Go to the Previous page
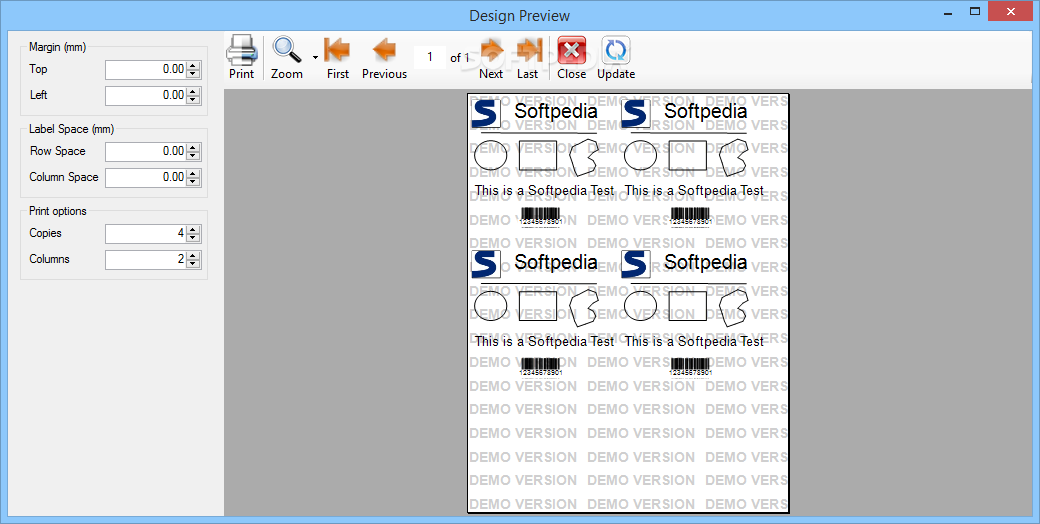Viewport: 1040px width, 524px height. tap(385, 50)
